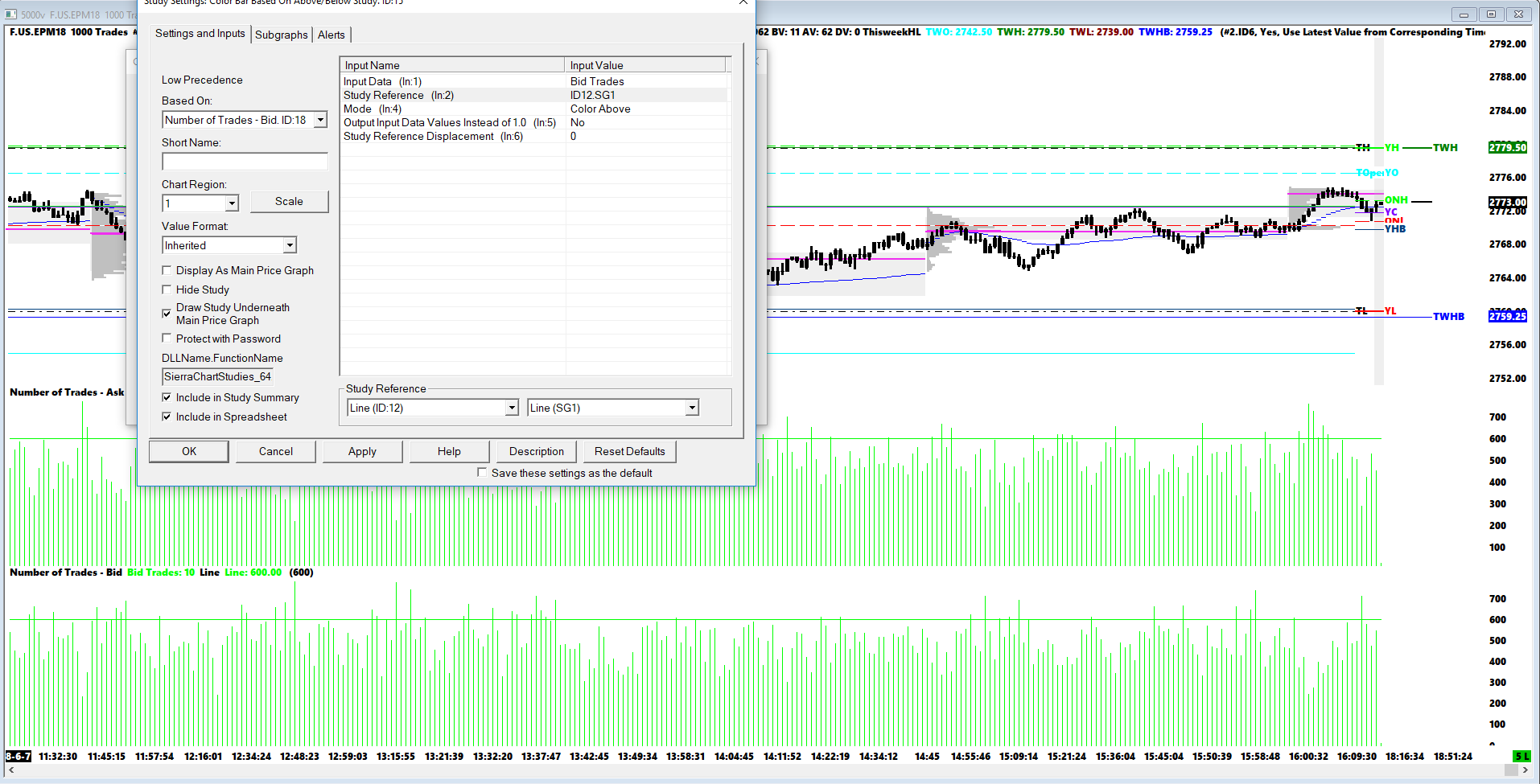Click the Description button

[x=537, y=451]
